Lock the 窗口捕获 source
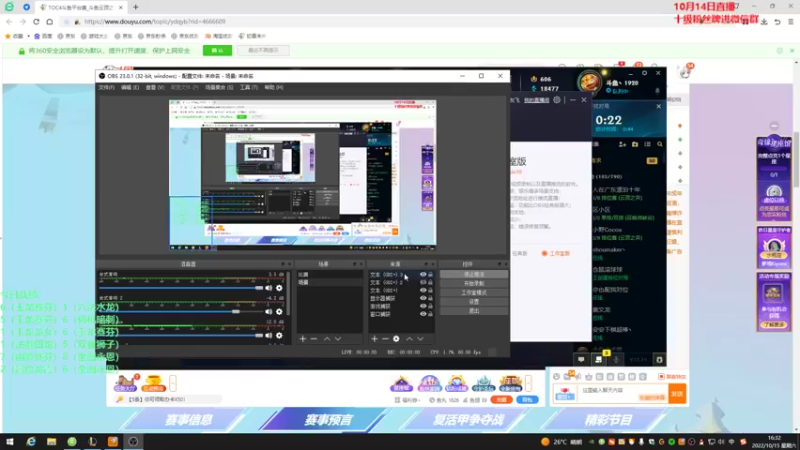Viewport: 800px width, 450px height. 430,314
